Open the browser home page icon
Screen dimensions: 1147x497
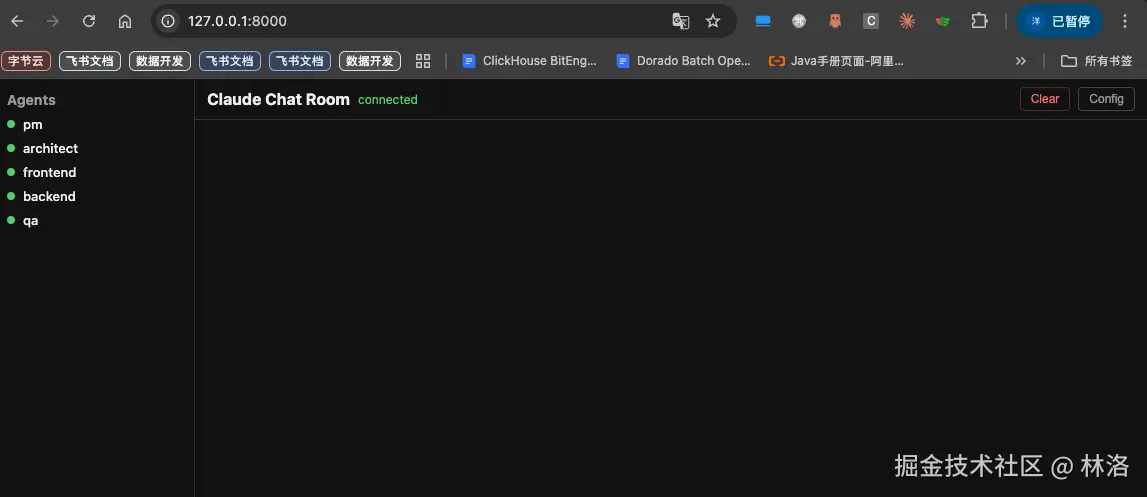125,21
